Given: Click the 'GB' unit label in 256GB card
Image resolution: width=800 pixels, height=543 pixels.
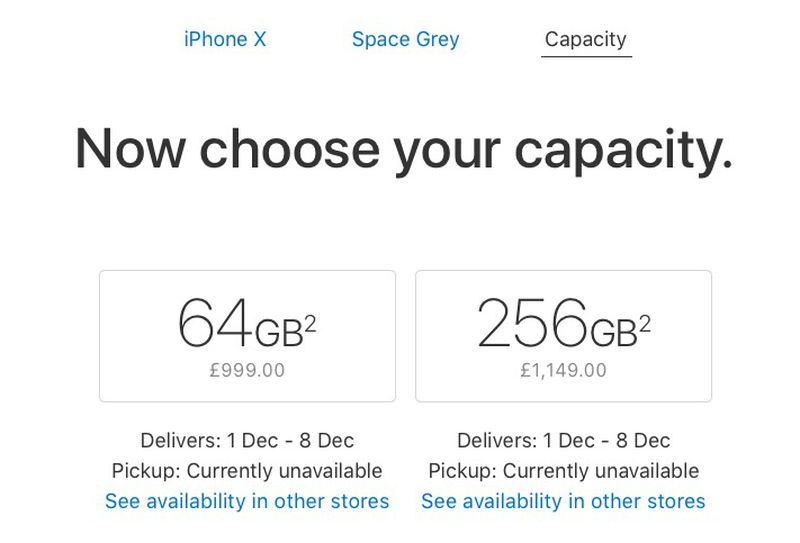Looking at the screenshot, I should 614,333.
